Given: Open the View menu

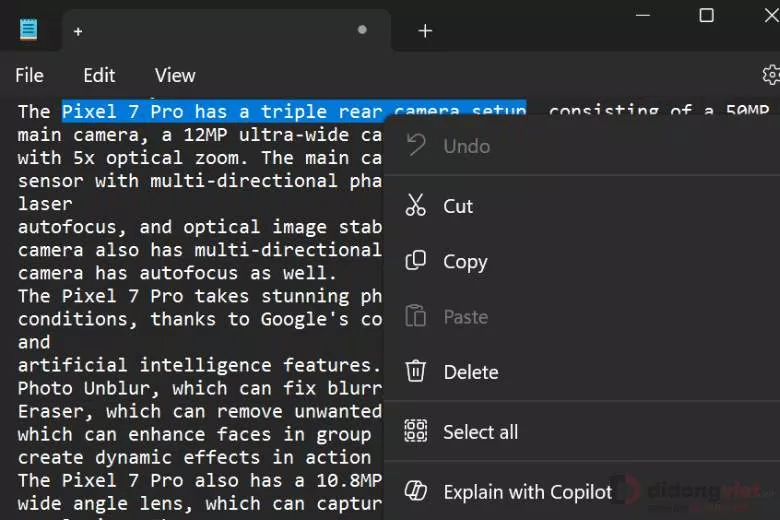Looking at the screenshot, I should (x=175, y=75).
